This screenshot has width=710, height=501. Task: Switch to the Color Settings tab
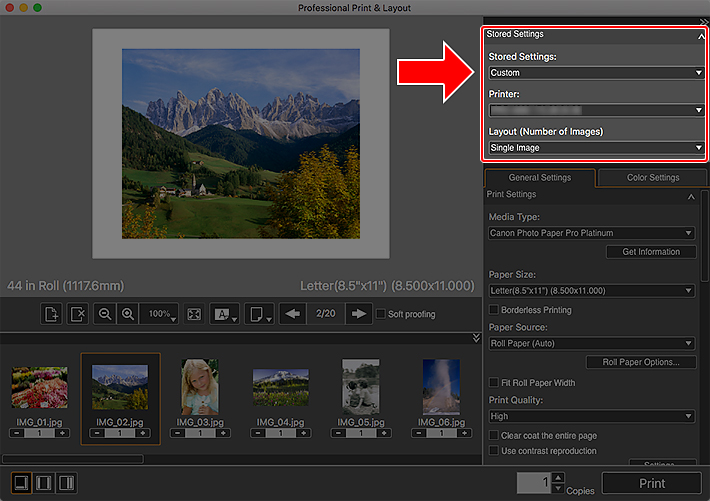tap(652, 178)
